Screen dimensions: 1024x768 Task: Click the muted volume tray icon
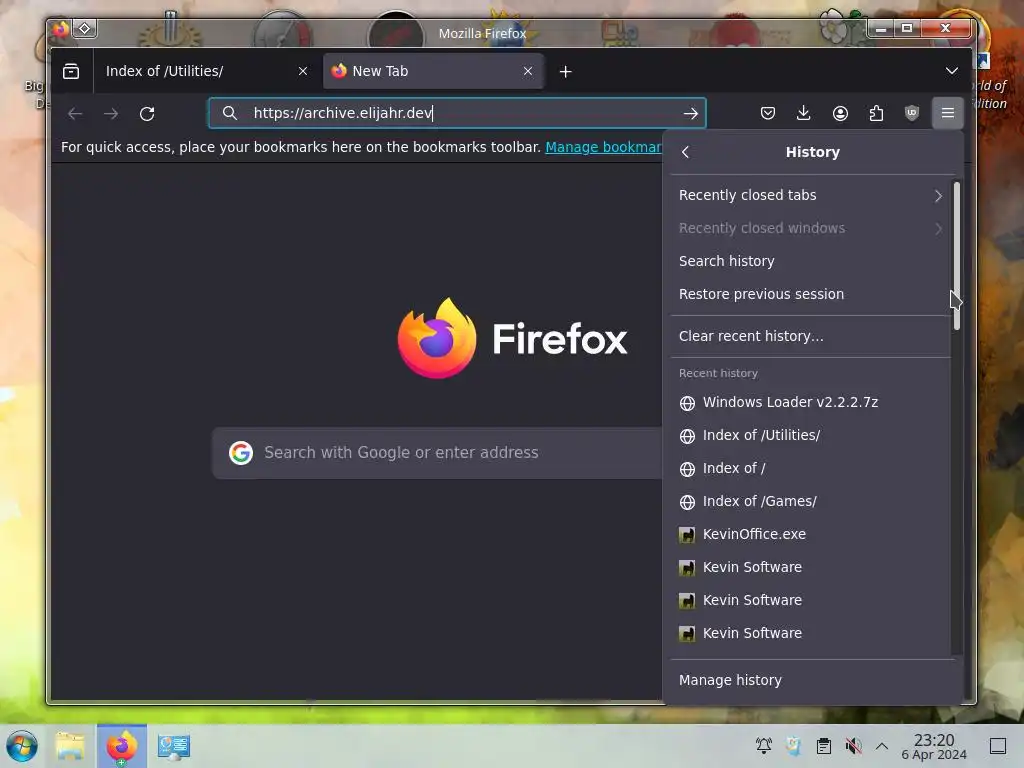point(853,746)
